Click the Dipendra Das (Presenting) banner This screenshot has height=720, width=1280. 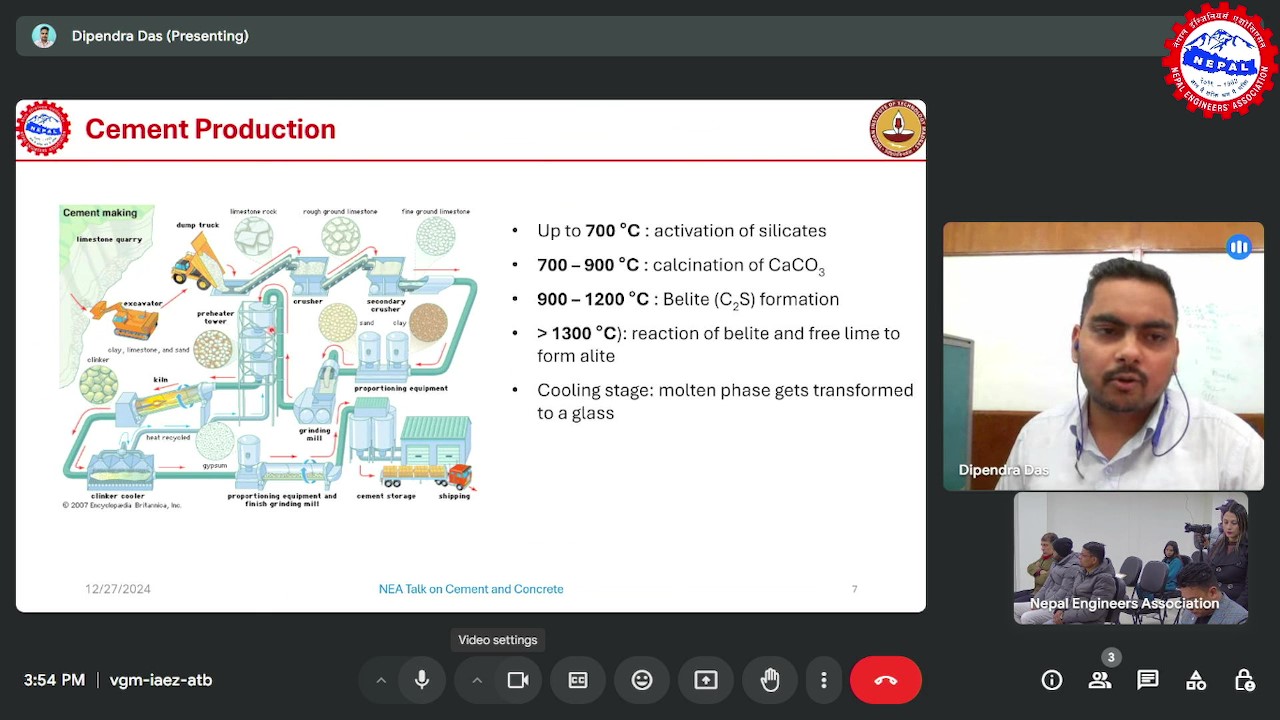click(x=160, y=36)
